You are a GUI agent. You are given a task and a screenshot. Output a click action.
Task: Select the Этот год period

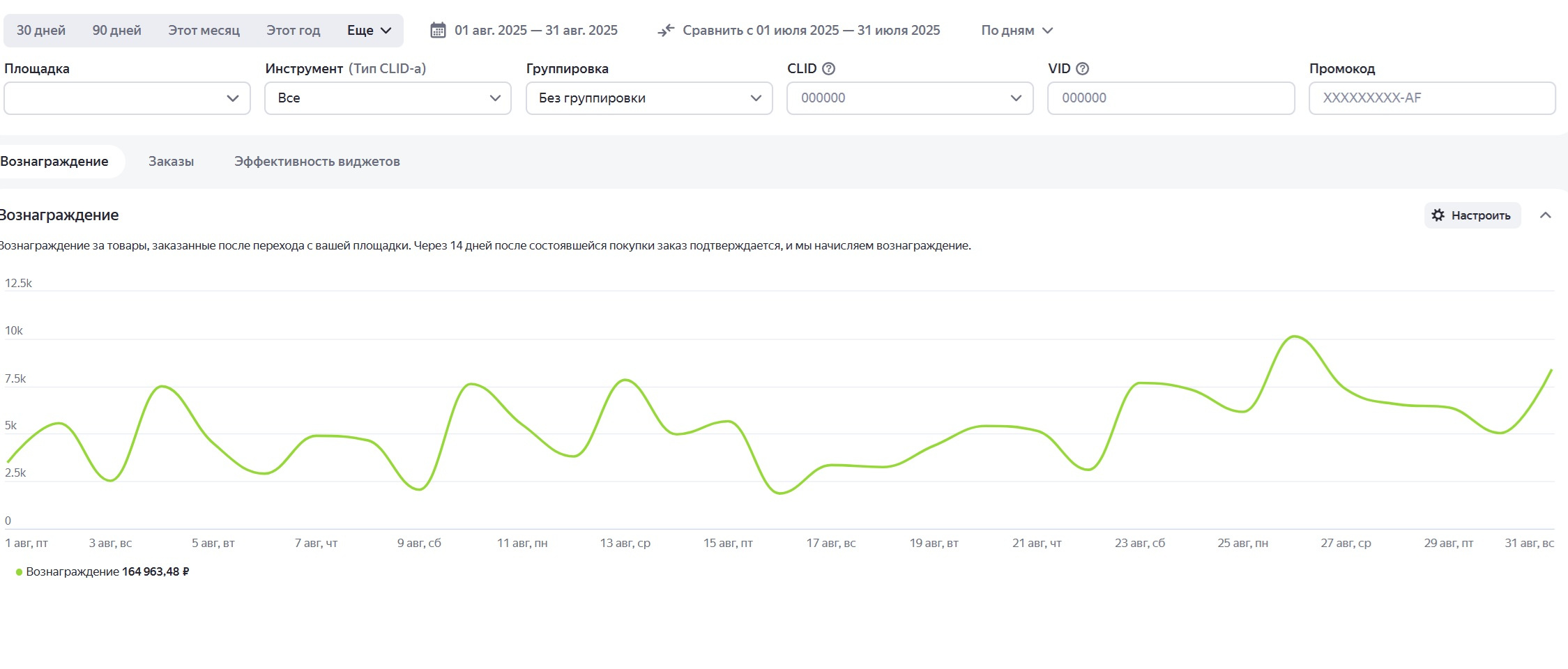pos(293,31)
